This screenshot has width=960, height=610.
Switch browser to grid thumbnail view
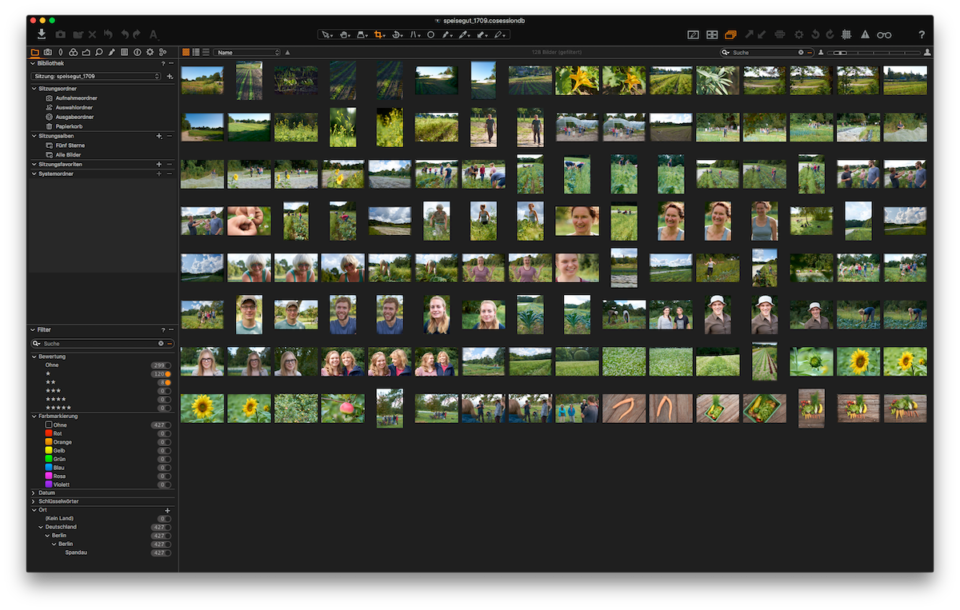(x=186, y=53)
